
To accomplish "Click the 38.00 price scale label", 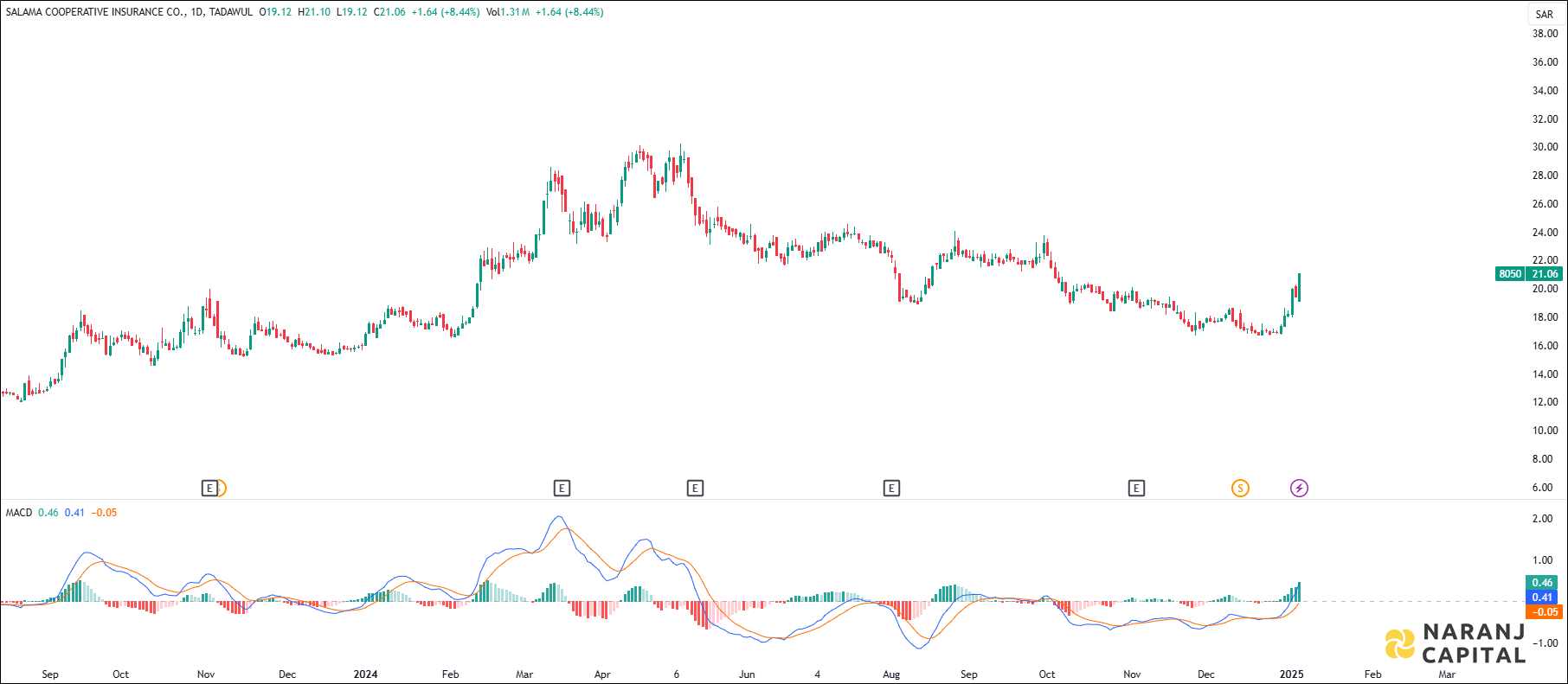I will (x=1545, y=34).
